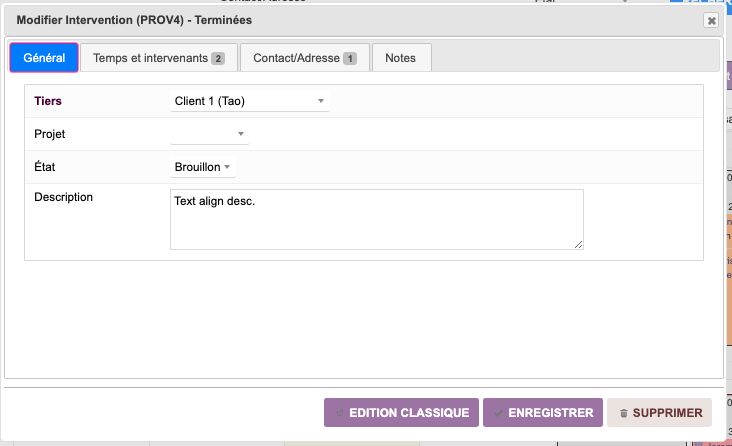Click the checkmark icon on Enregistrer
The height and width of the screenshot is (446, 732).
point(498,413)
